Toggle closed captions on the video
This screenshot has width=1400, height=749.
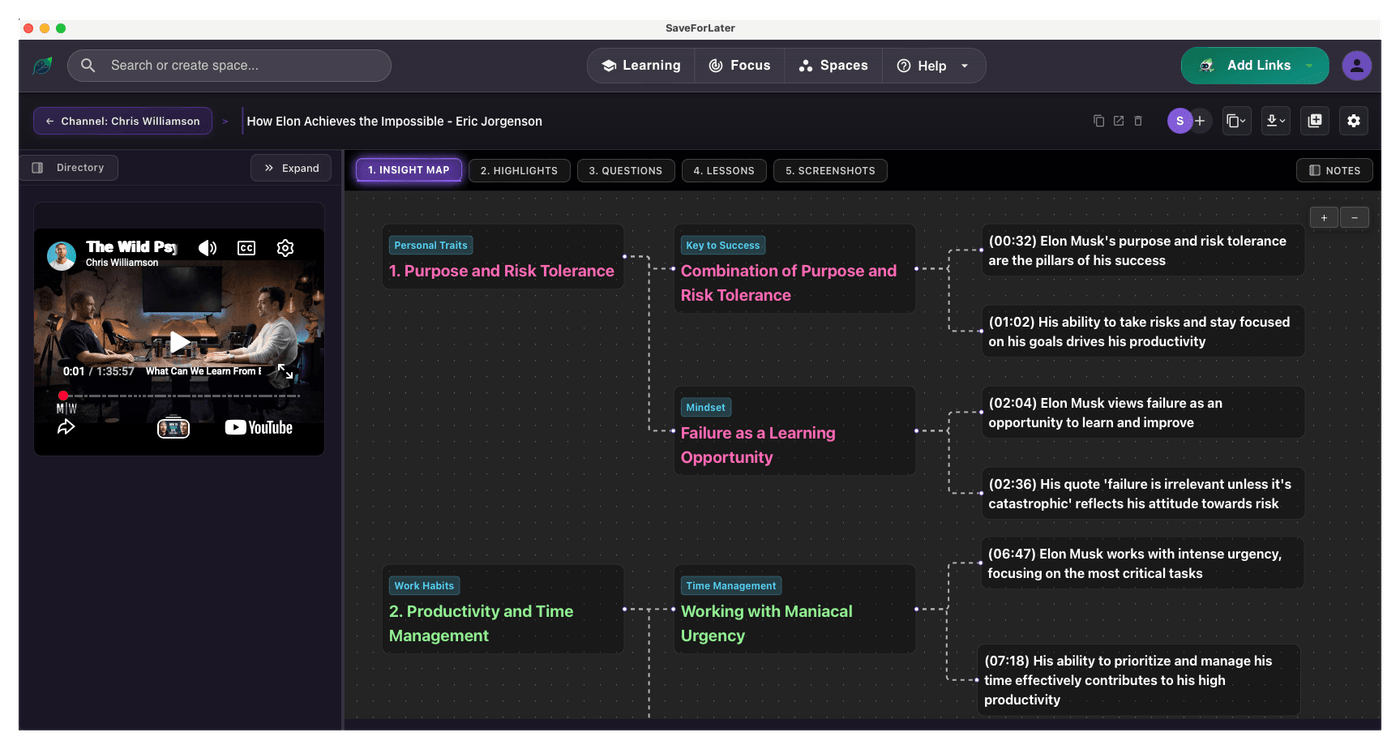click(246, 248)
